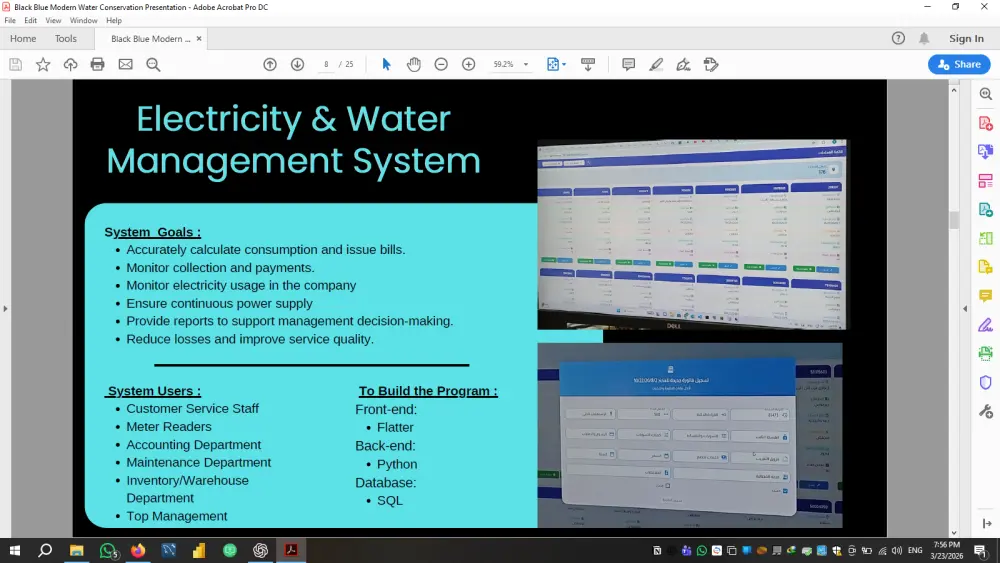Print the document using the printer icon
This screenshot has width=1000, height=563.
[98, 64]
